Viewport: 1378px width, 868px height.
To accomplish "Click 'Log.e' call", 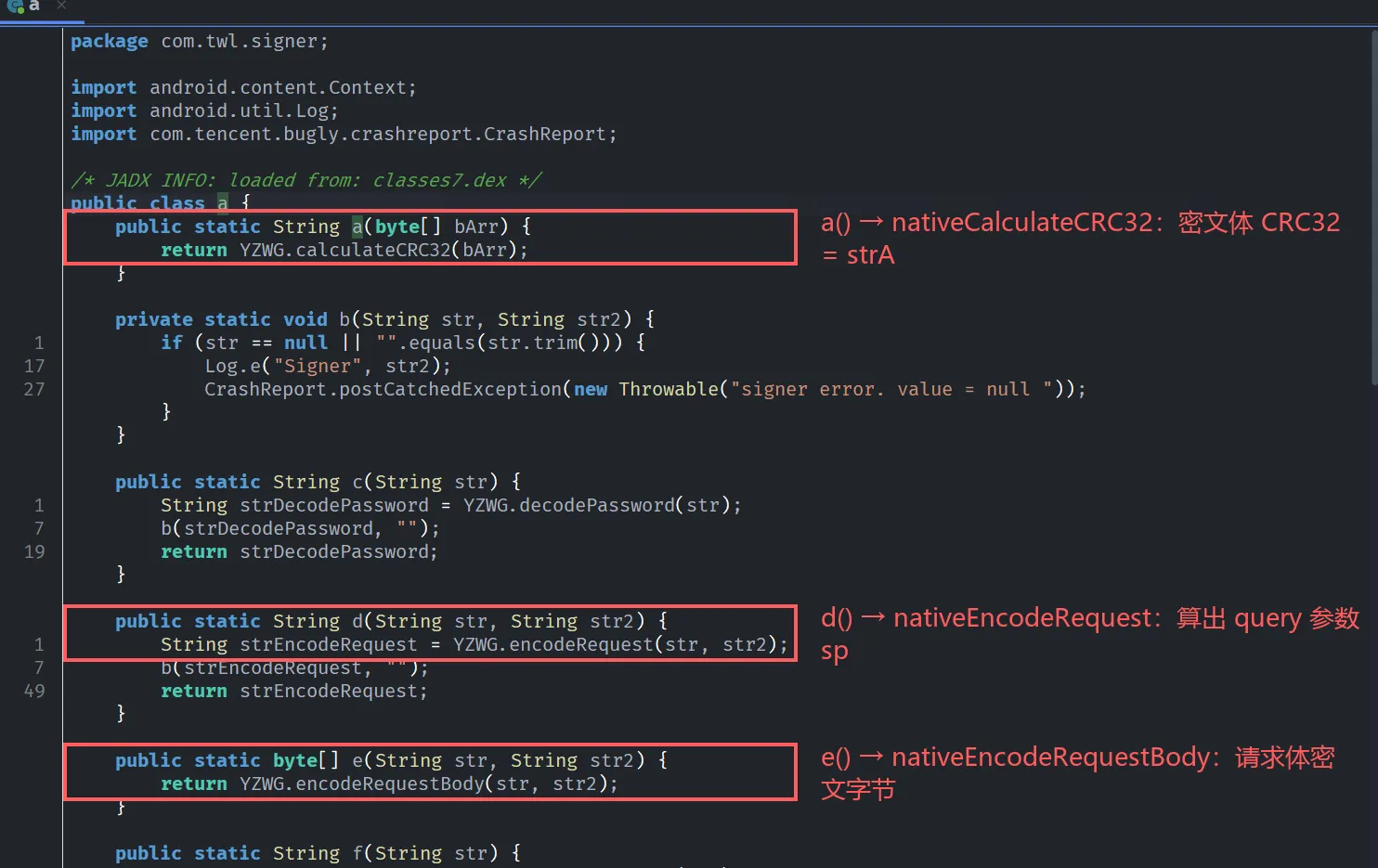I will click(x=233, y=366).
